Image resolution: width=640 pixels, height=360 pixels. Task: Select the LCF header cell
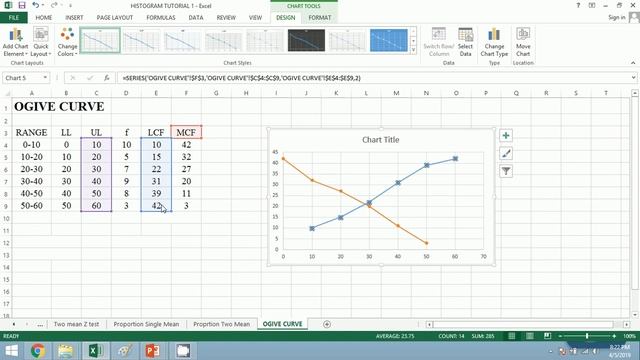tap(156, 132)
